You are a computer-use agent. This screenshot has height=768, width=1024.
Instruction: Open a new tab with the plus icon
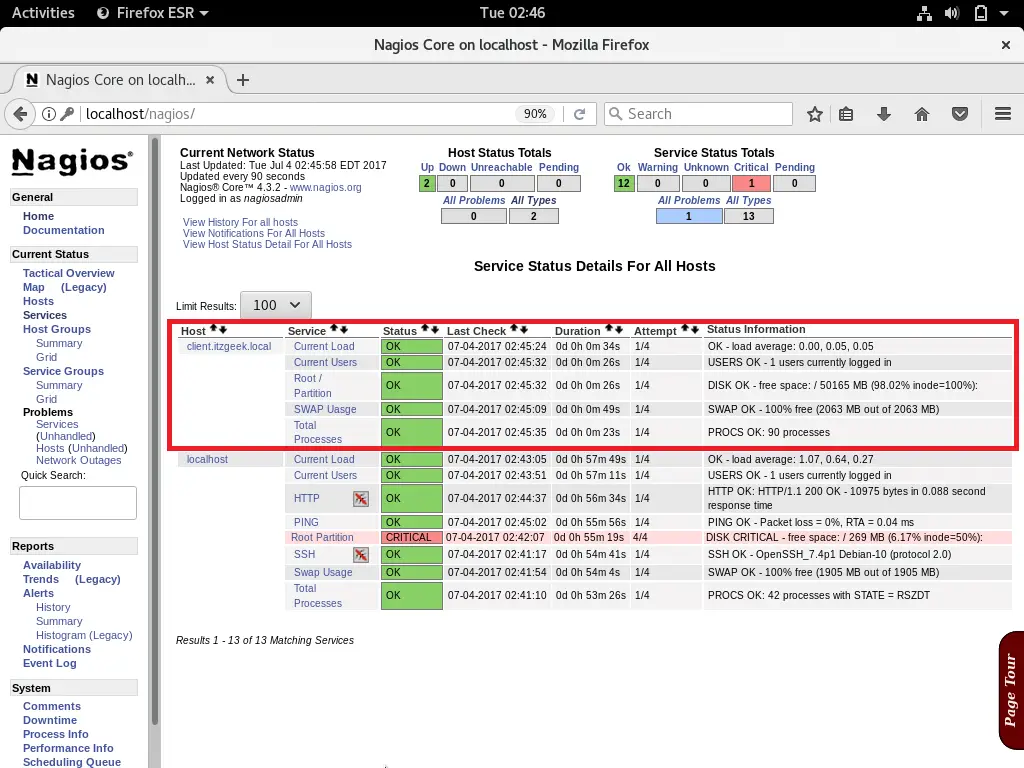point(243,80)
